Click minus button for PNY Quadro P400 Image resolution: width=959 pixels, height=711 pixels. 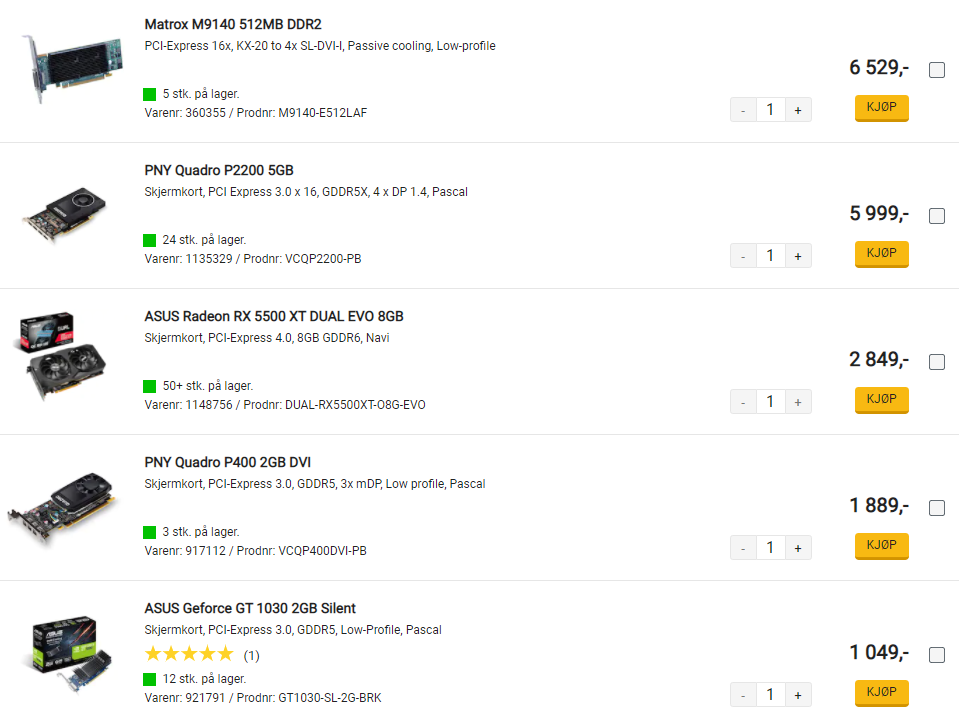[743, 548]
